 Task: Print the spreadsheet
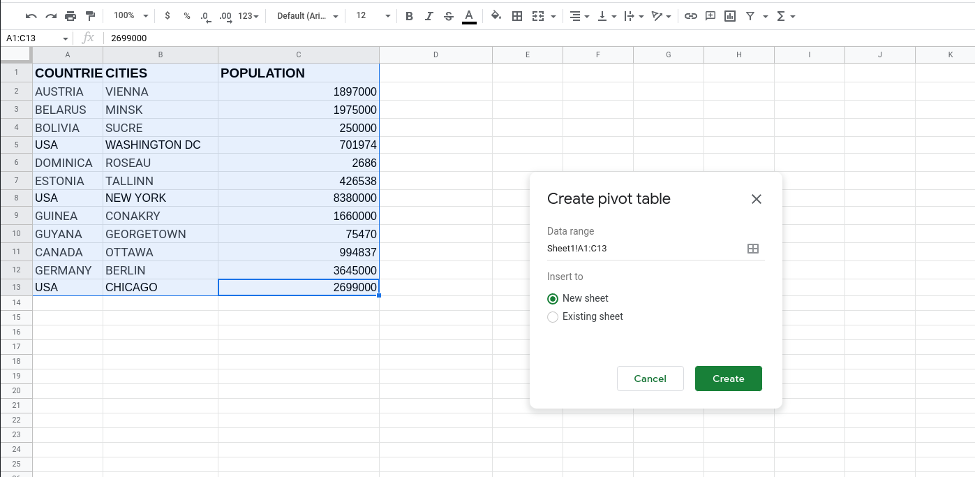pos(70,16)
